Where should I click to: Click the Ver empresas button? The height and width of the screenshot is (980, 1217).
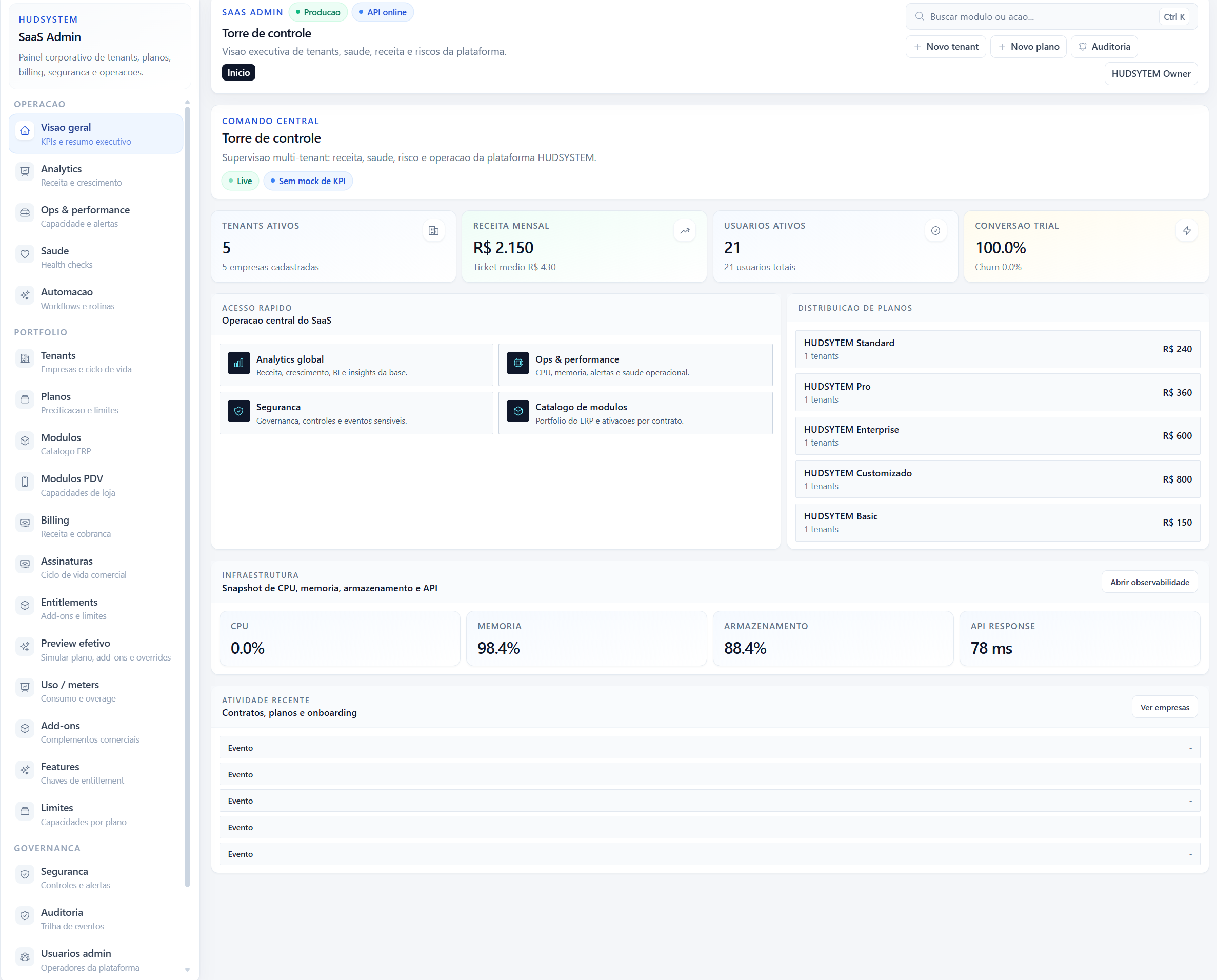pos(1164,707)
